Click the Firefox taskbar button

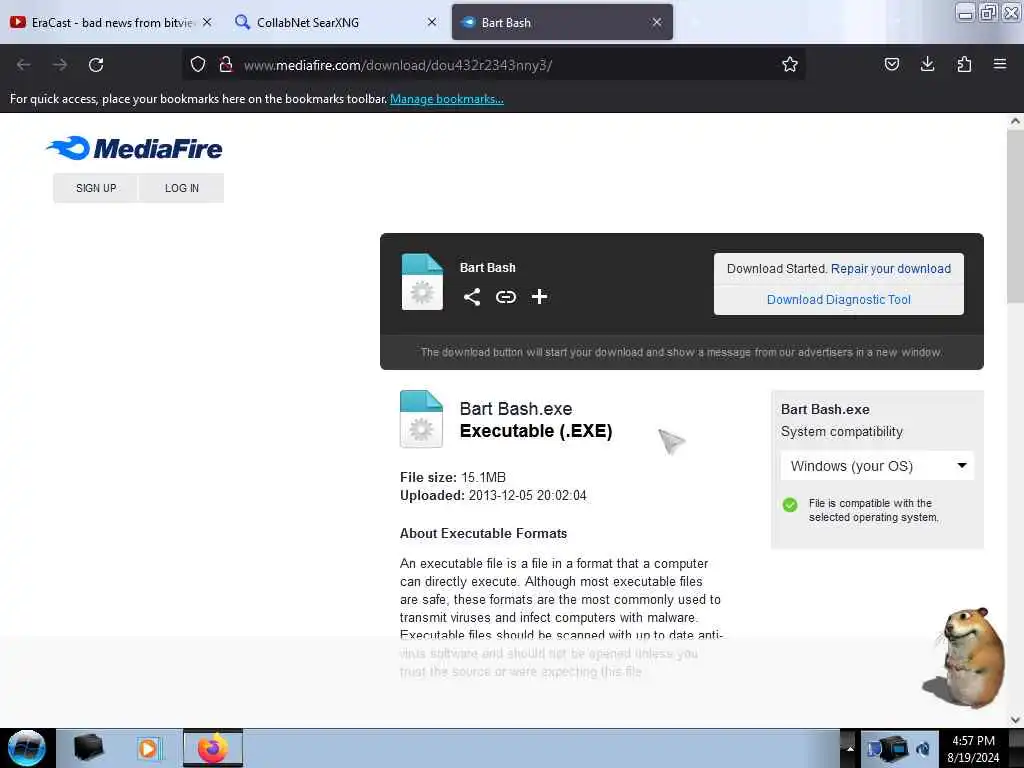[x=213, y=748]
